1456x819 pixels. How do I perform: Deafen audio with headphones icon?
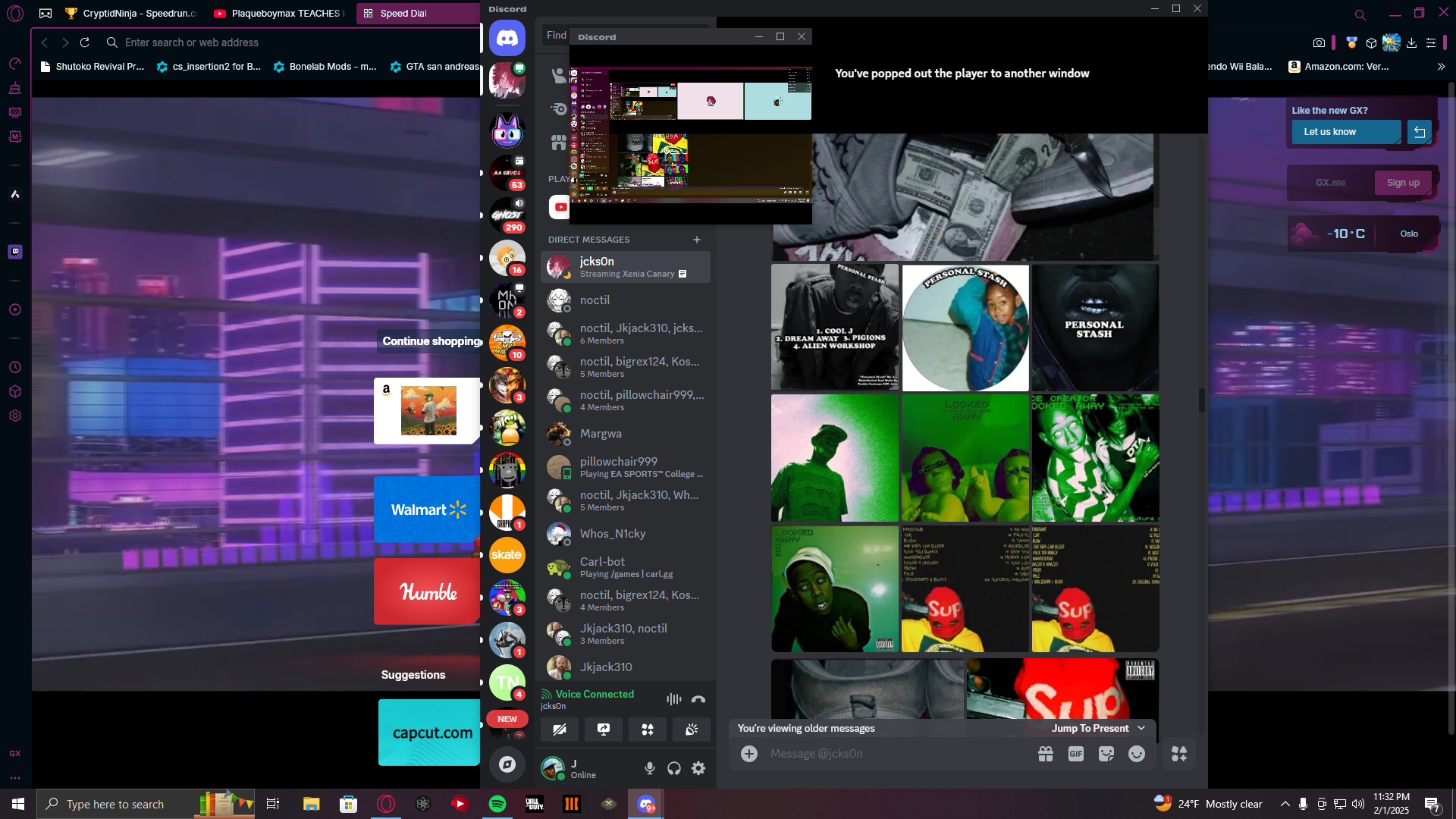[674, 768]
